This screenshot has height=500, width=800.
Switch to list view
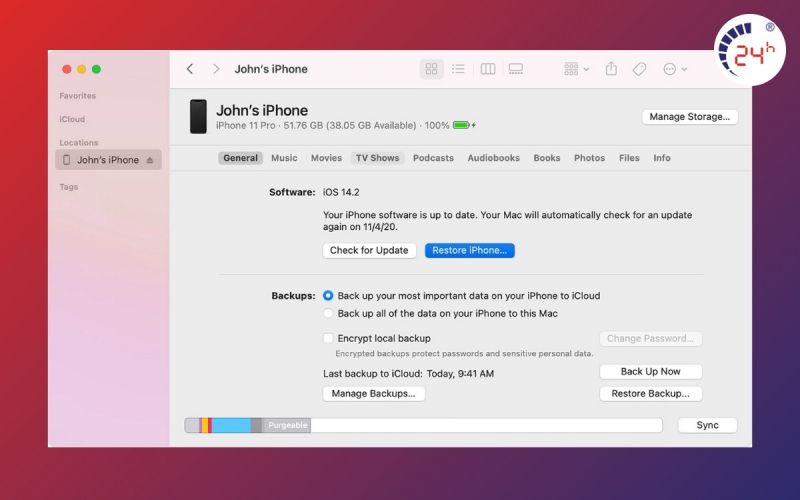point(458,69)
